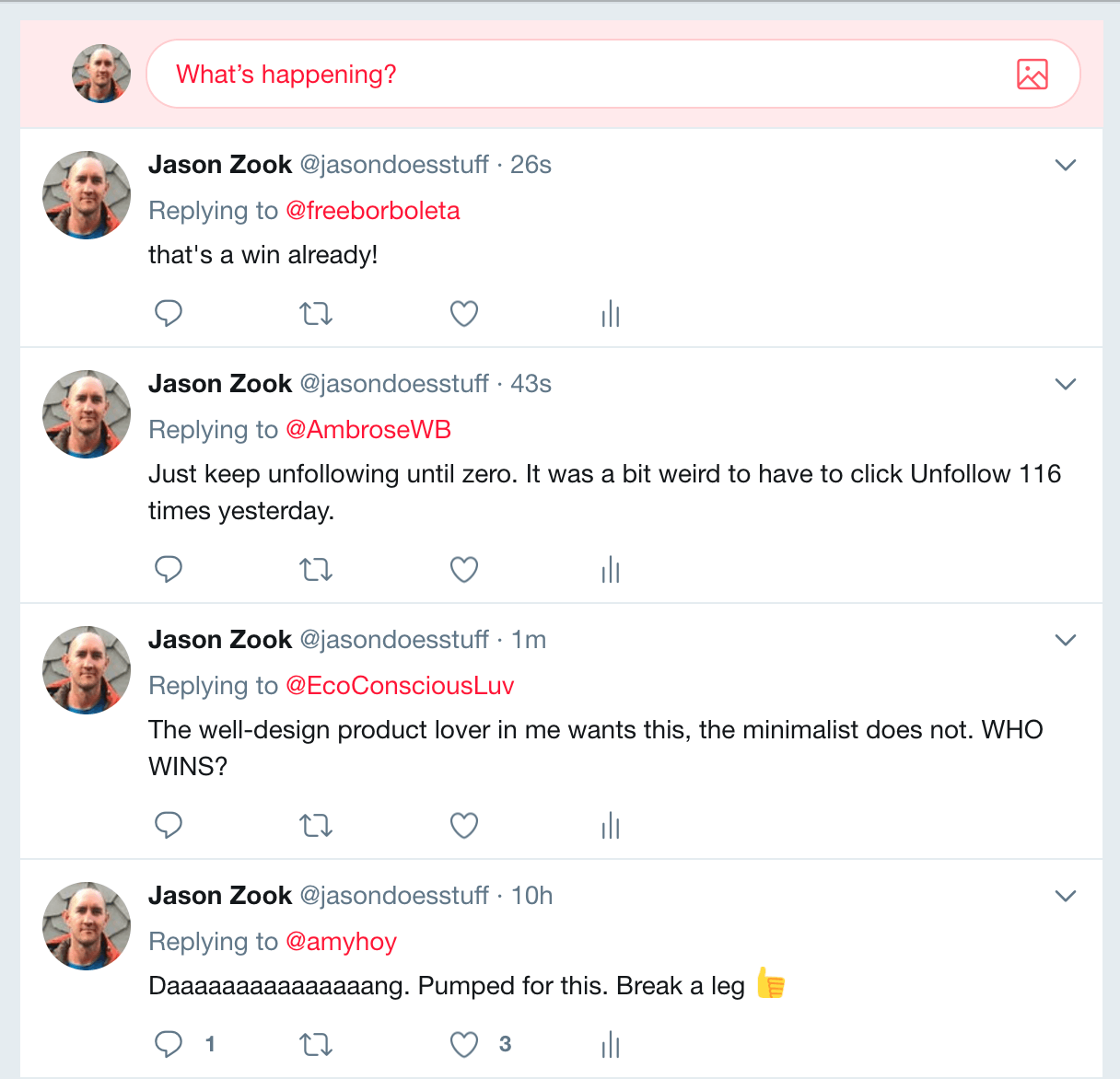Open the @EcoConsciousLuv mention
Image resolution: width=1120 pixels, height=1079 pixels.
click(x=401, y=685)
